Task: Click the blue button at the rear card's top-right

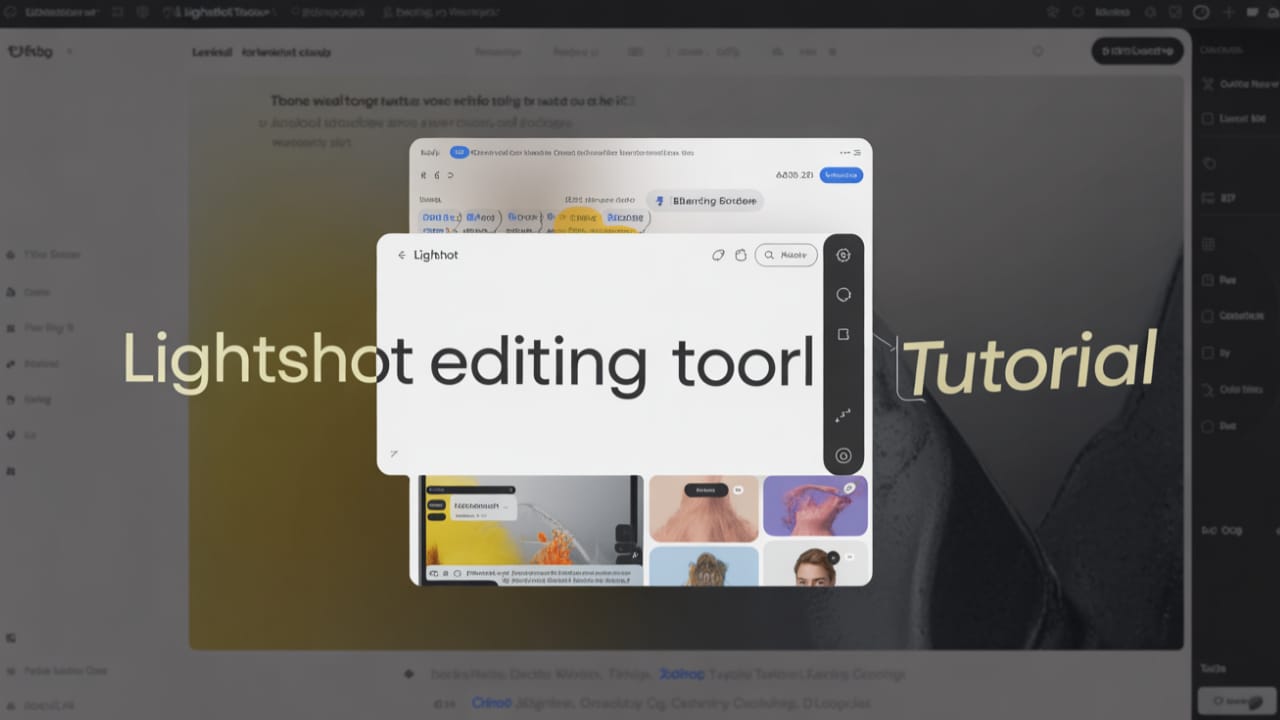Action: tap(840, 175)
